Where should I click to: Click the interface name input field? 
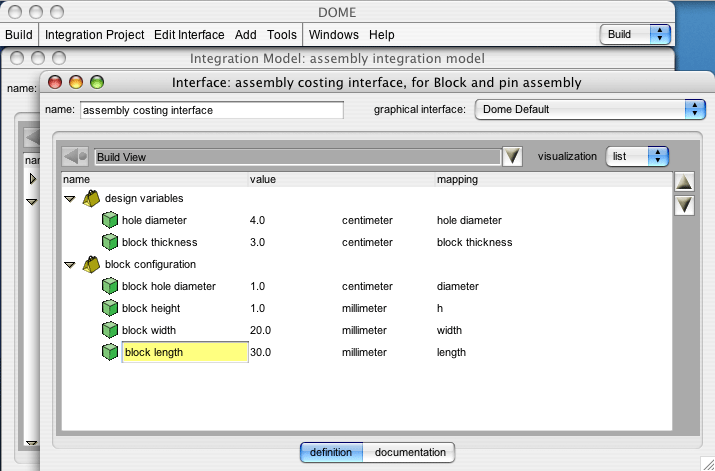[x=212, y=110]
